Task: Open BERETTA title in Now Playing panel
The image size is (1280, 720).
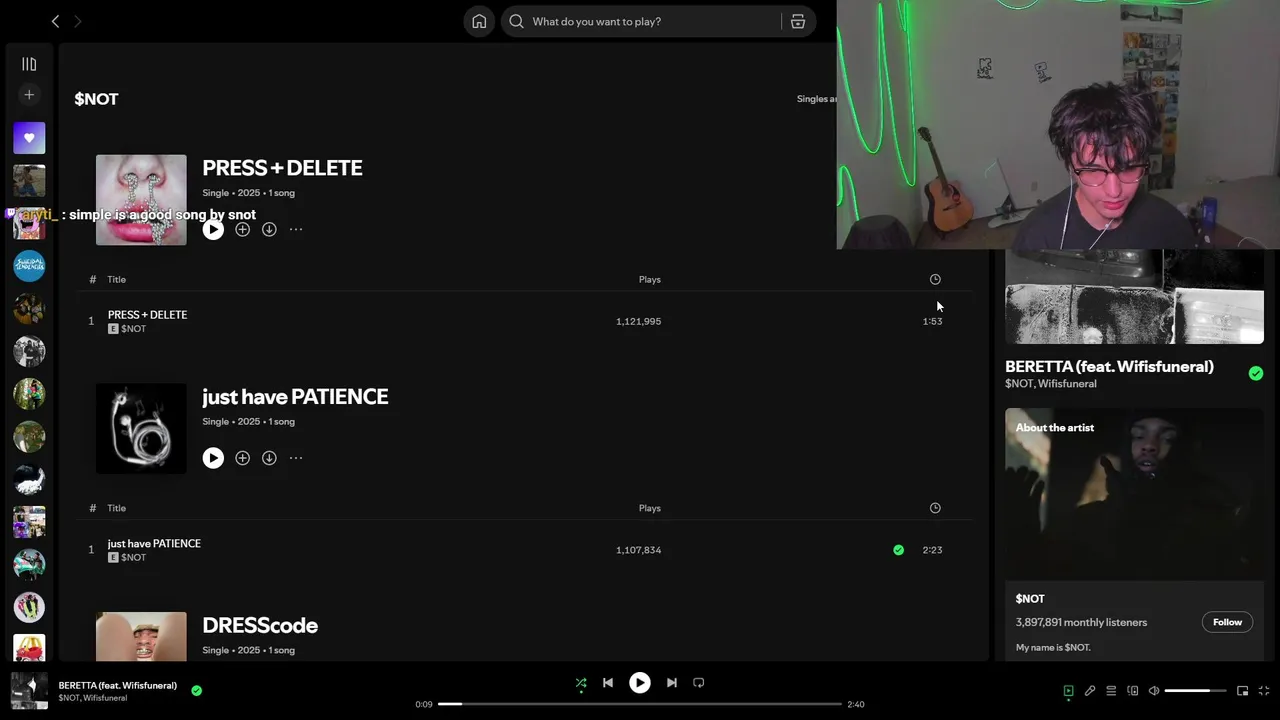Action: click(x=1109, y=367)
